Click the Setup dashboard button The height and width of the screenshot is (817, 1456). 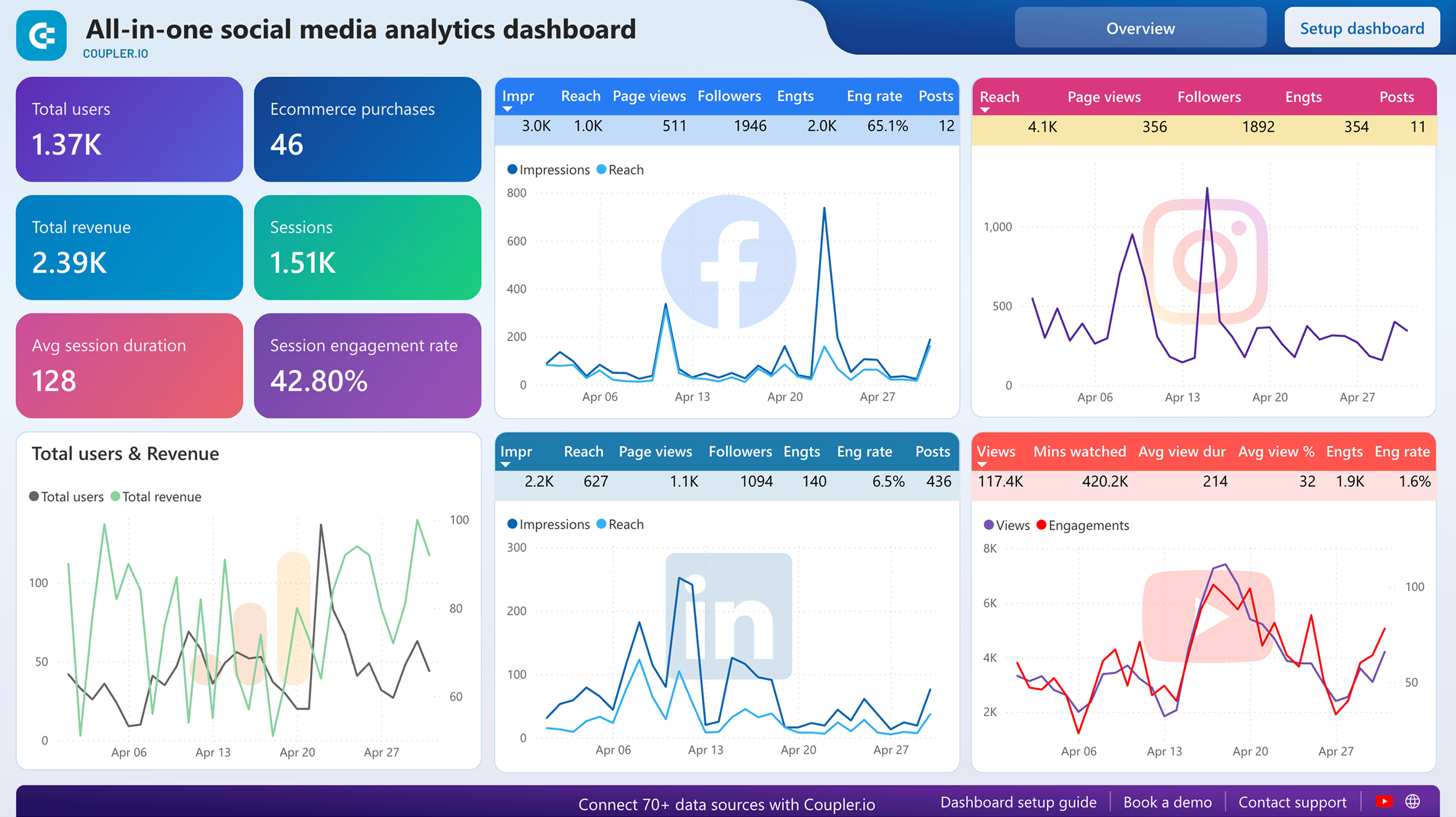[1361, 28]
